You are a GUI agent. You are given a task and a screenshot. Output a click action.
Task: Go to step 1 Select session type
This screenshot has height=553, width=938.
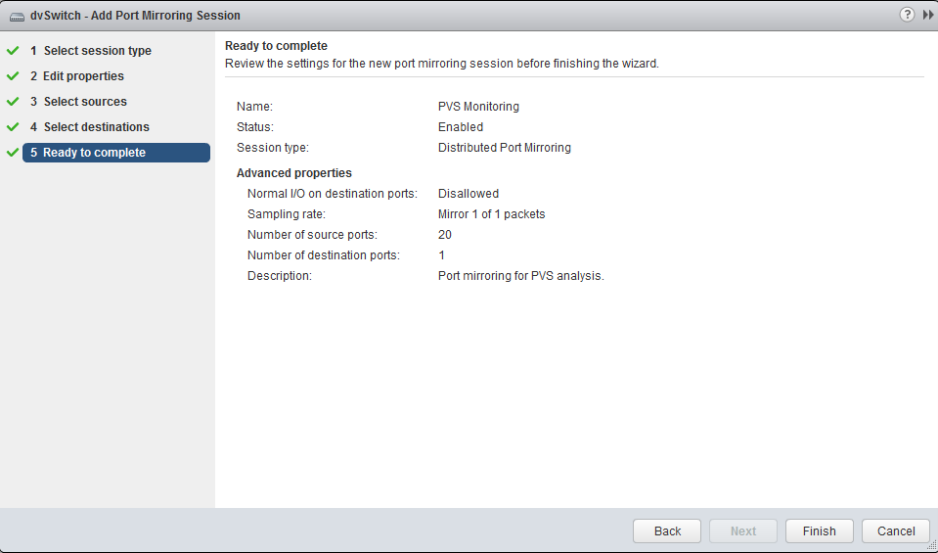(x=97, y=50)
